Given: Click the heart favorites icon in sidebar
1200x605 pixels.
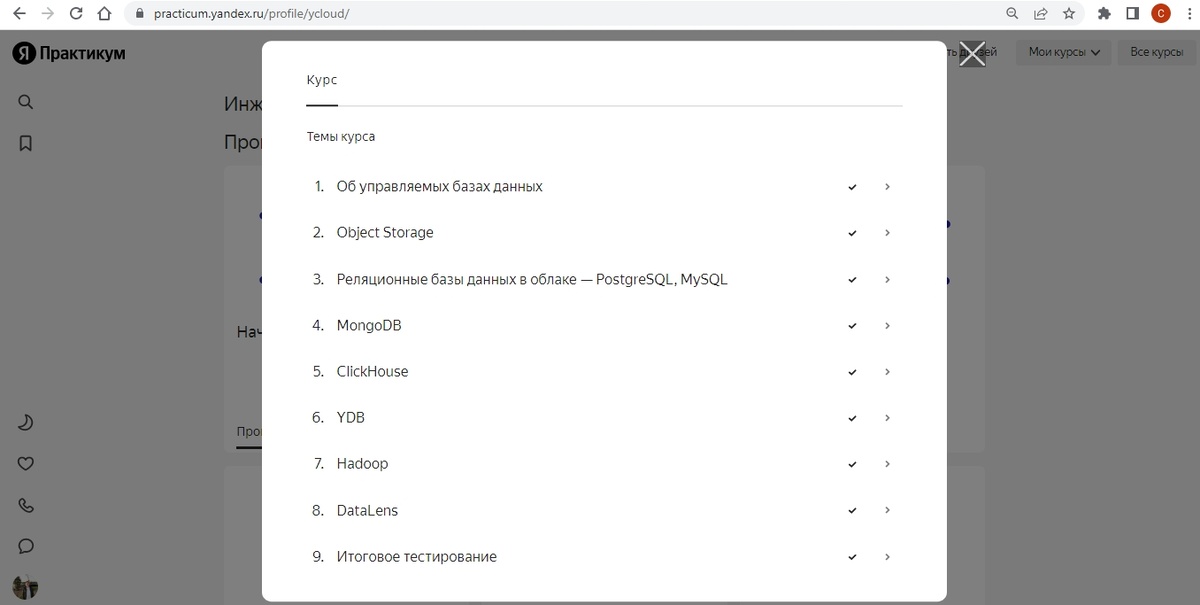Looking at the screenshot, I should (26, 463).
